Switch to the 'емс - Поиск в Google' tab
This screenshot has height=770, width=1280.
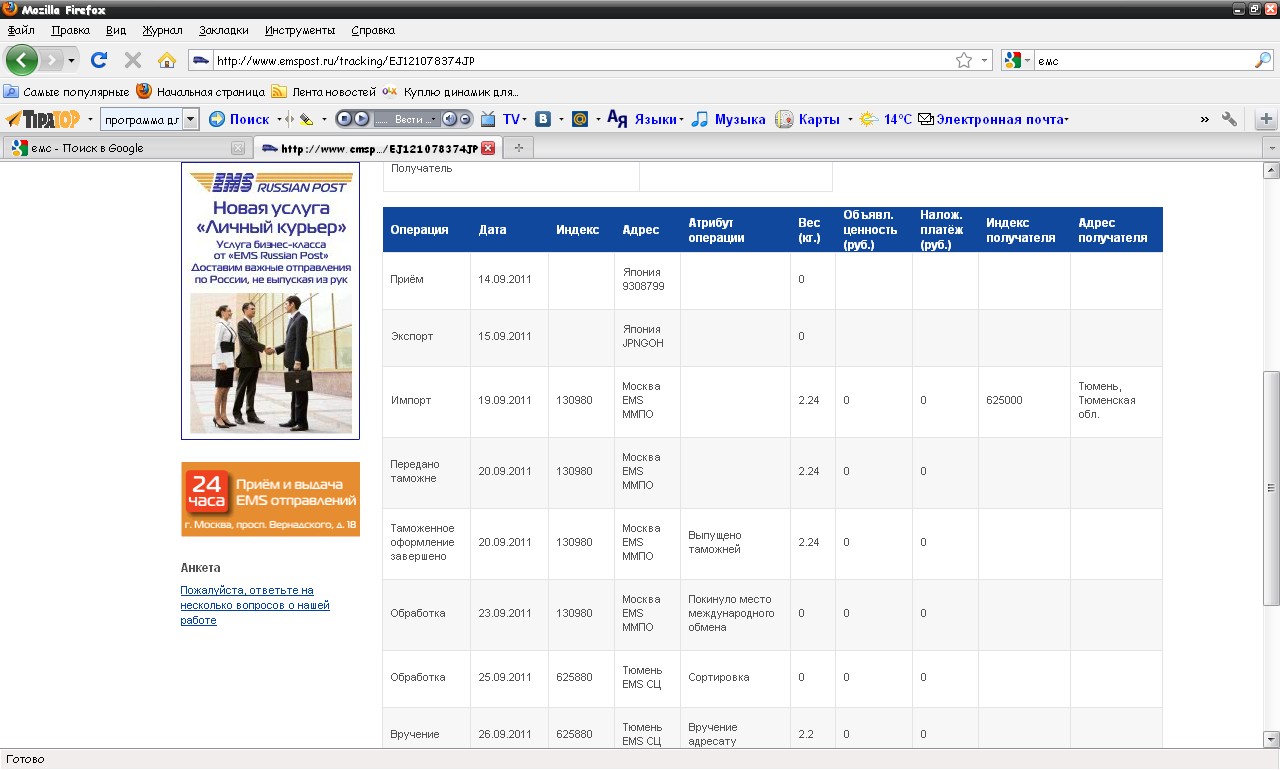(120, 148)
